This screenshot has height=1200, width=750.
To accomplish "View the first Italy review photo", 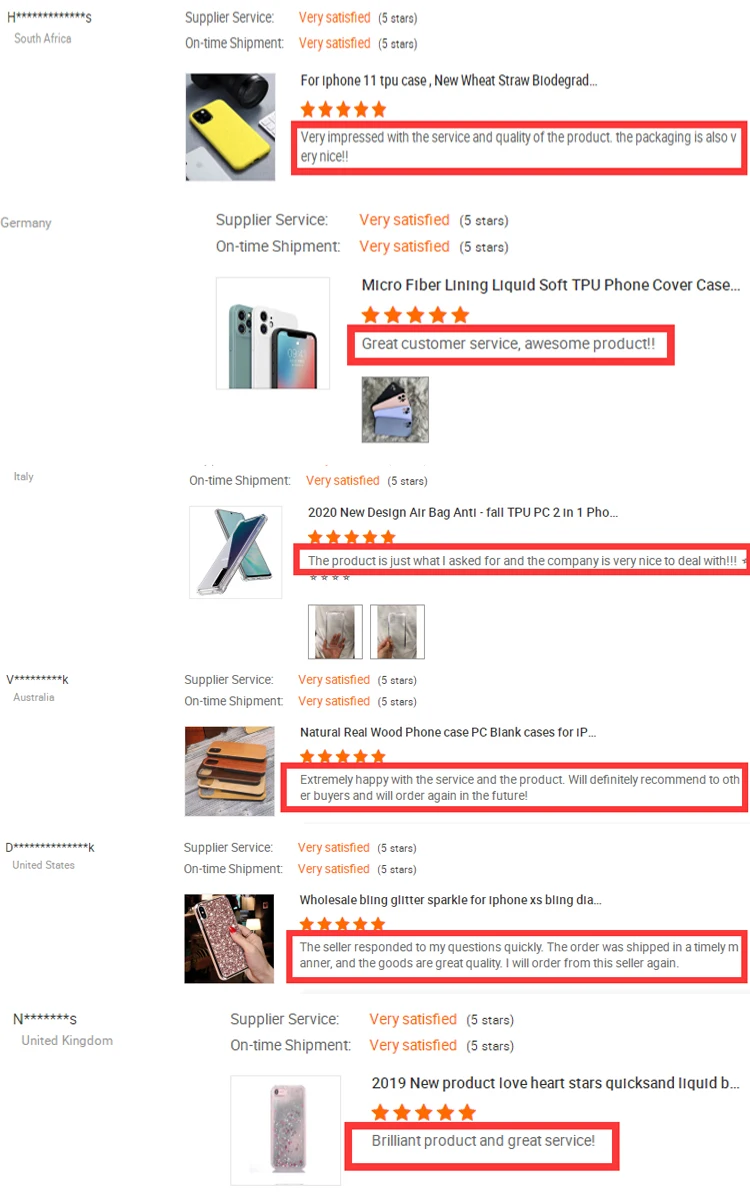I will pos(335,631).
